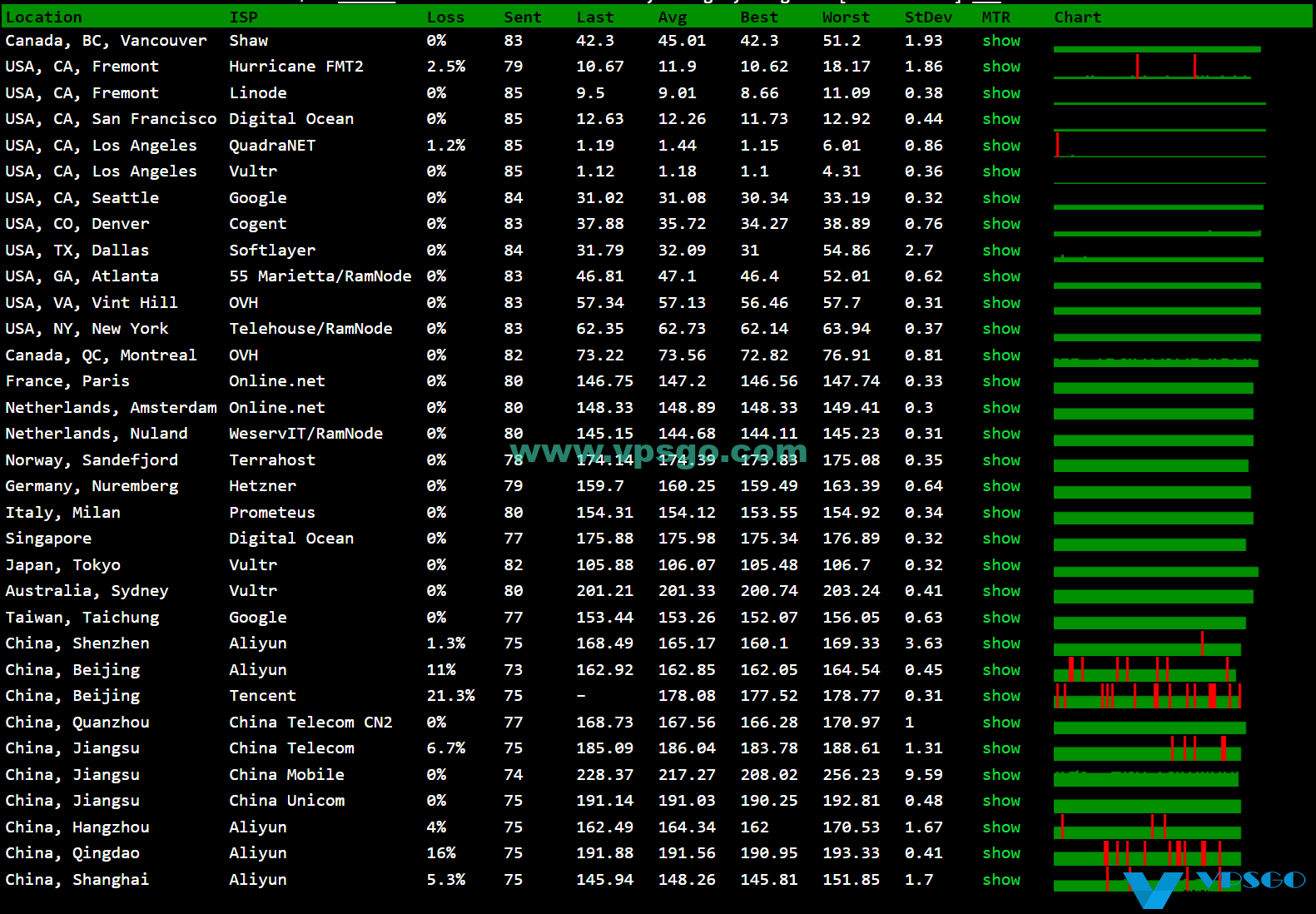Open show link for Australia, Sydney row

[1001, 591]
